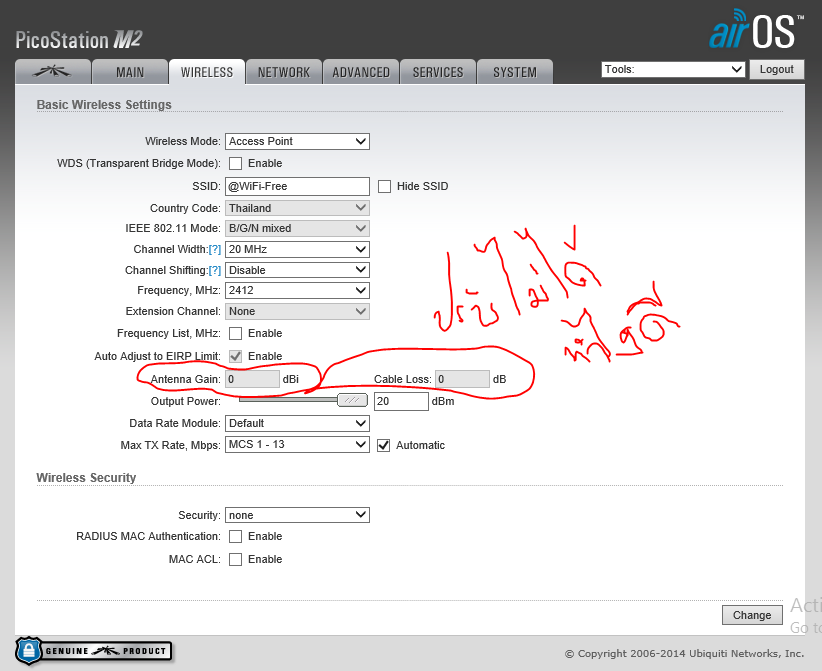Click the Logout button
Screen dimensions: 822x671
776,69
